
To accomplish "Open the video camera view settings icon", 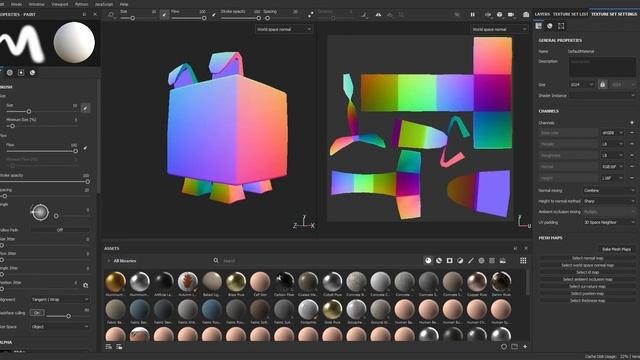I will pos(511,15).
